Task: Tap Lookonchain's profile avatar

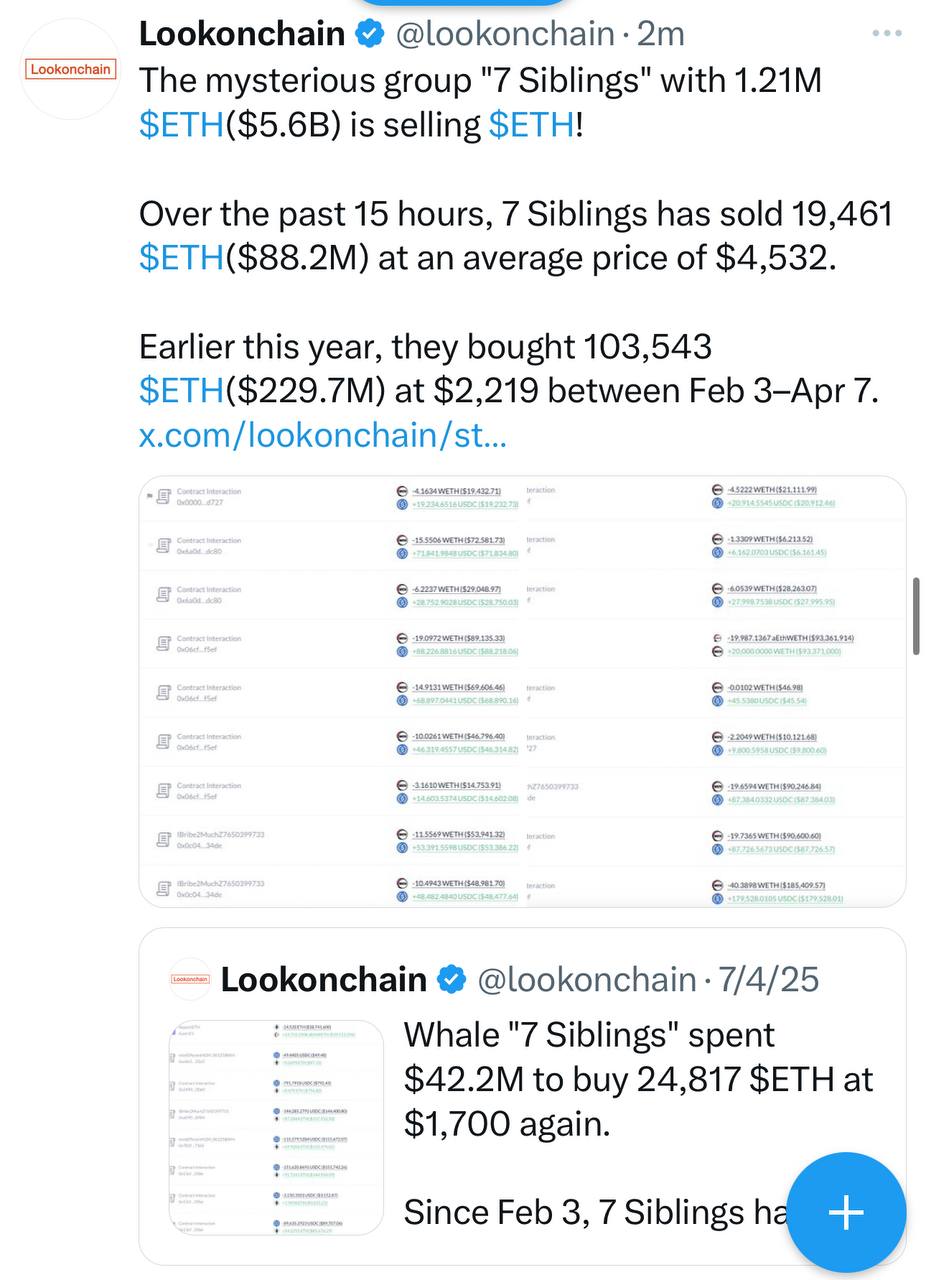Action: pos(70,69)
